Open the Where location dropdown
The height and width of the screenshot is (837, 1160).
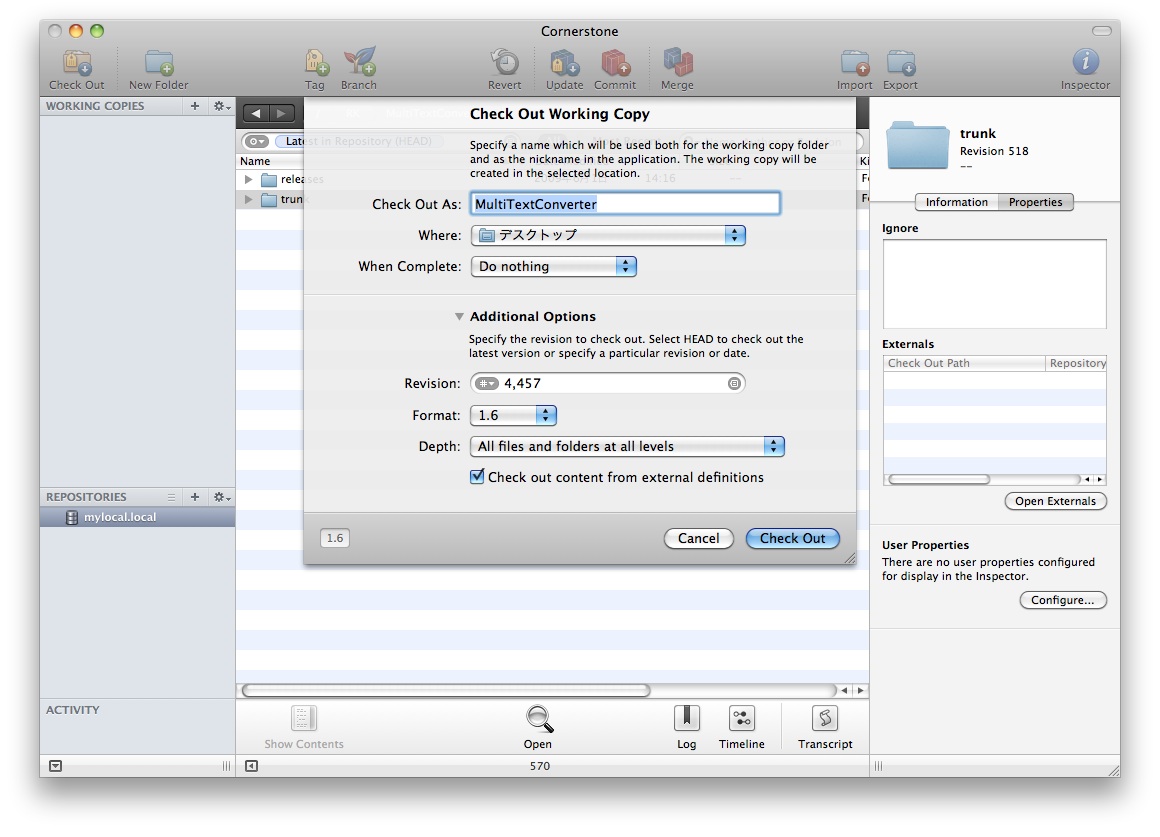[x=607, y=235]
